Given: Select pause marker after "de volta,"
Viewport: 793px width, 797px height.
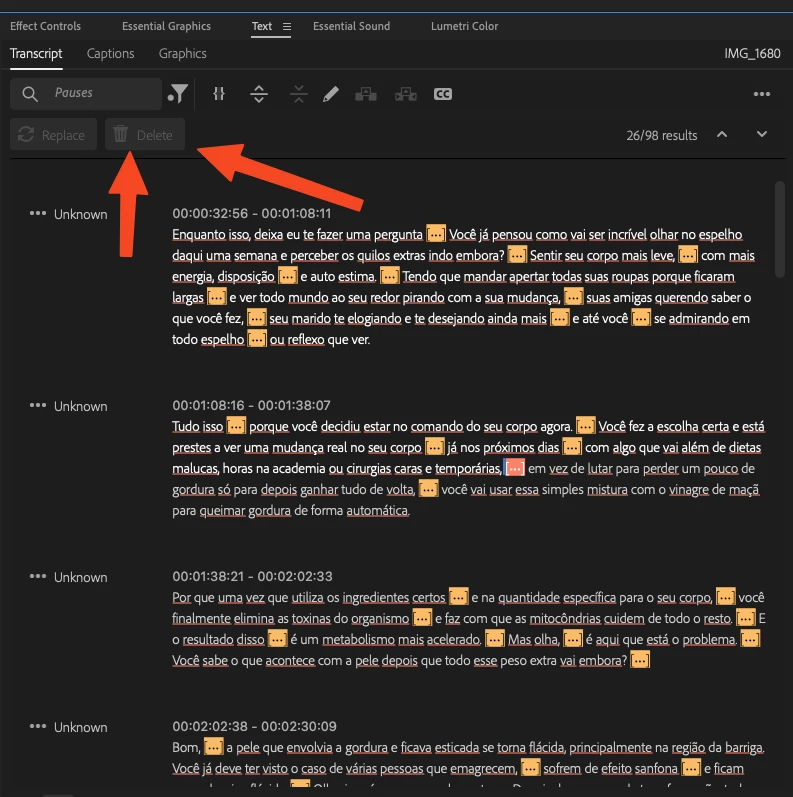Looking at the screenshot, I should [428, 489].
